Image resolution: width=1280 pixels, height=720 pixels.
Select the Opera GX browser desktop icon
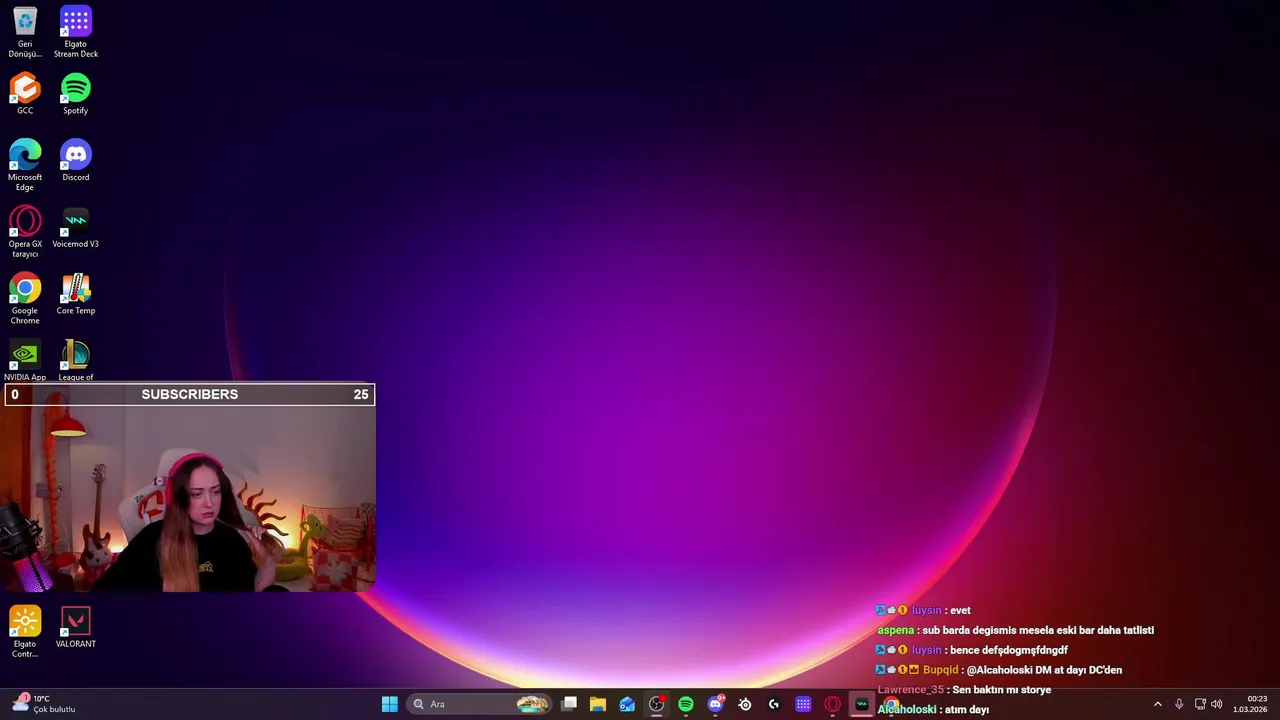click(25, 232)
